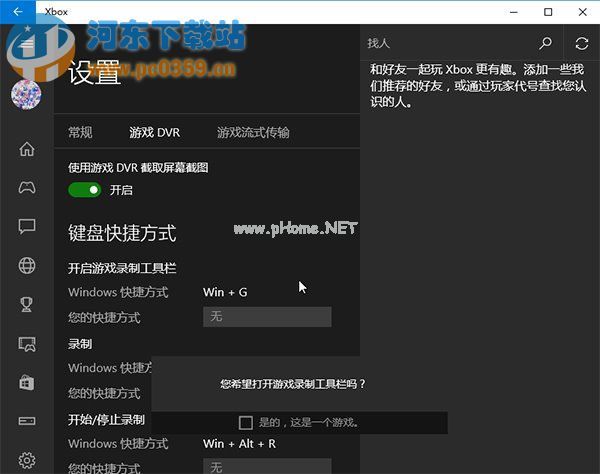Image resolution: width=600 pixels, height=474 pixels.
Task: Open the Connect console icon
Action: pyautogui.click(x=27, y=421)
